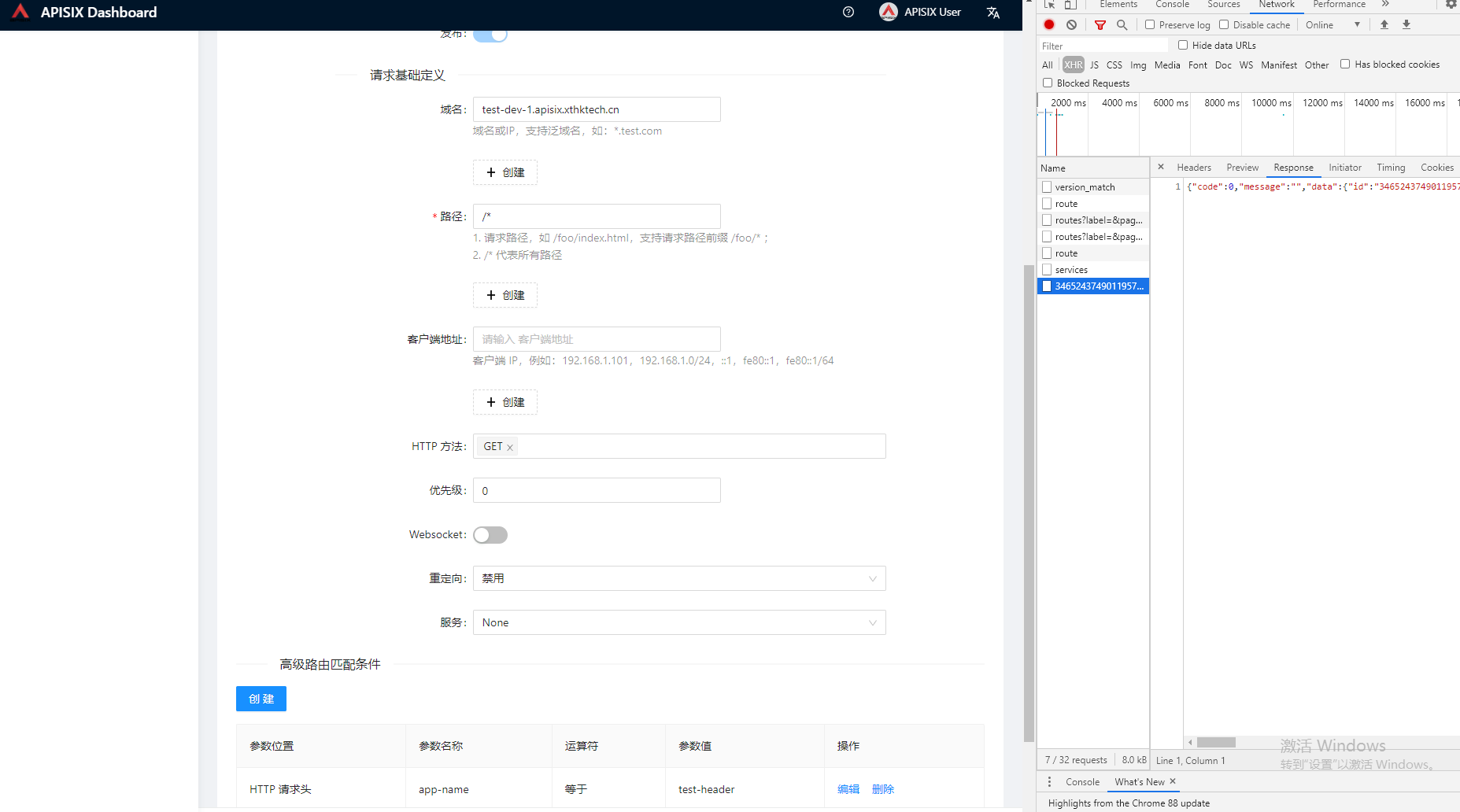Click the APISIX User avatar
This screenshot has height=812, width=1460.
889,12
